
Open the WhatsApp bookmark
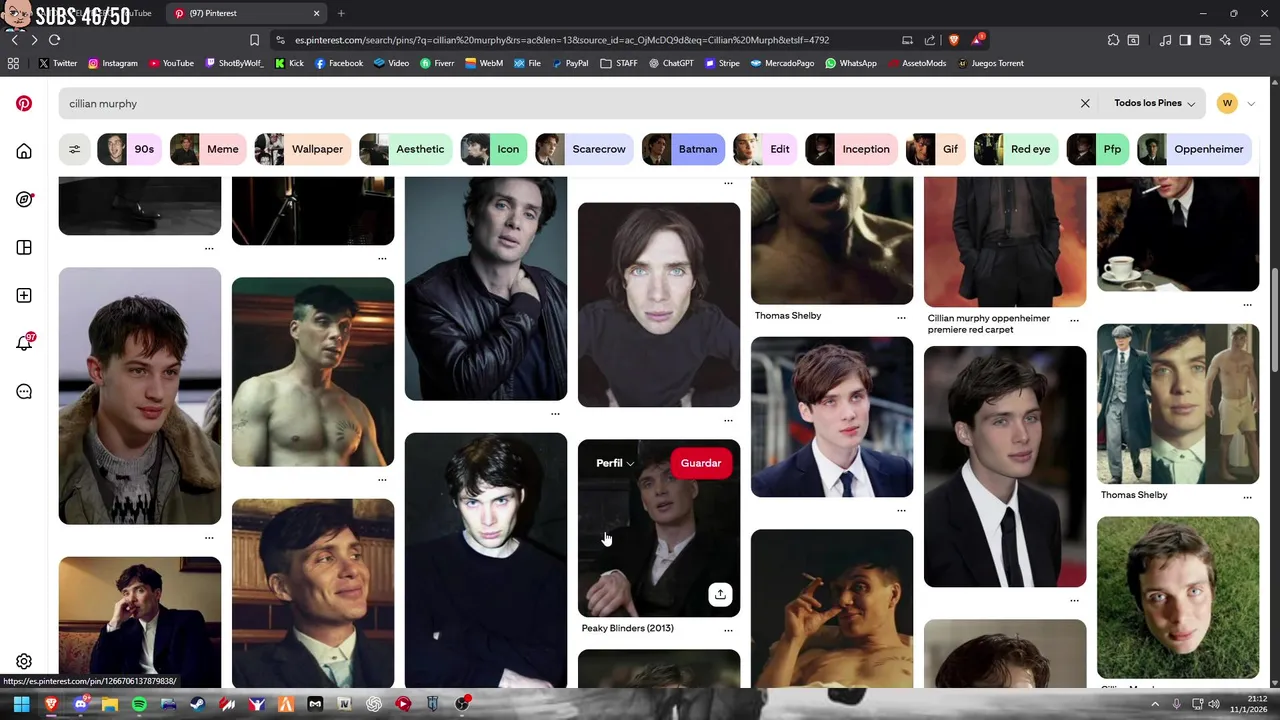tap(851, 63)
